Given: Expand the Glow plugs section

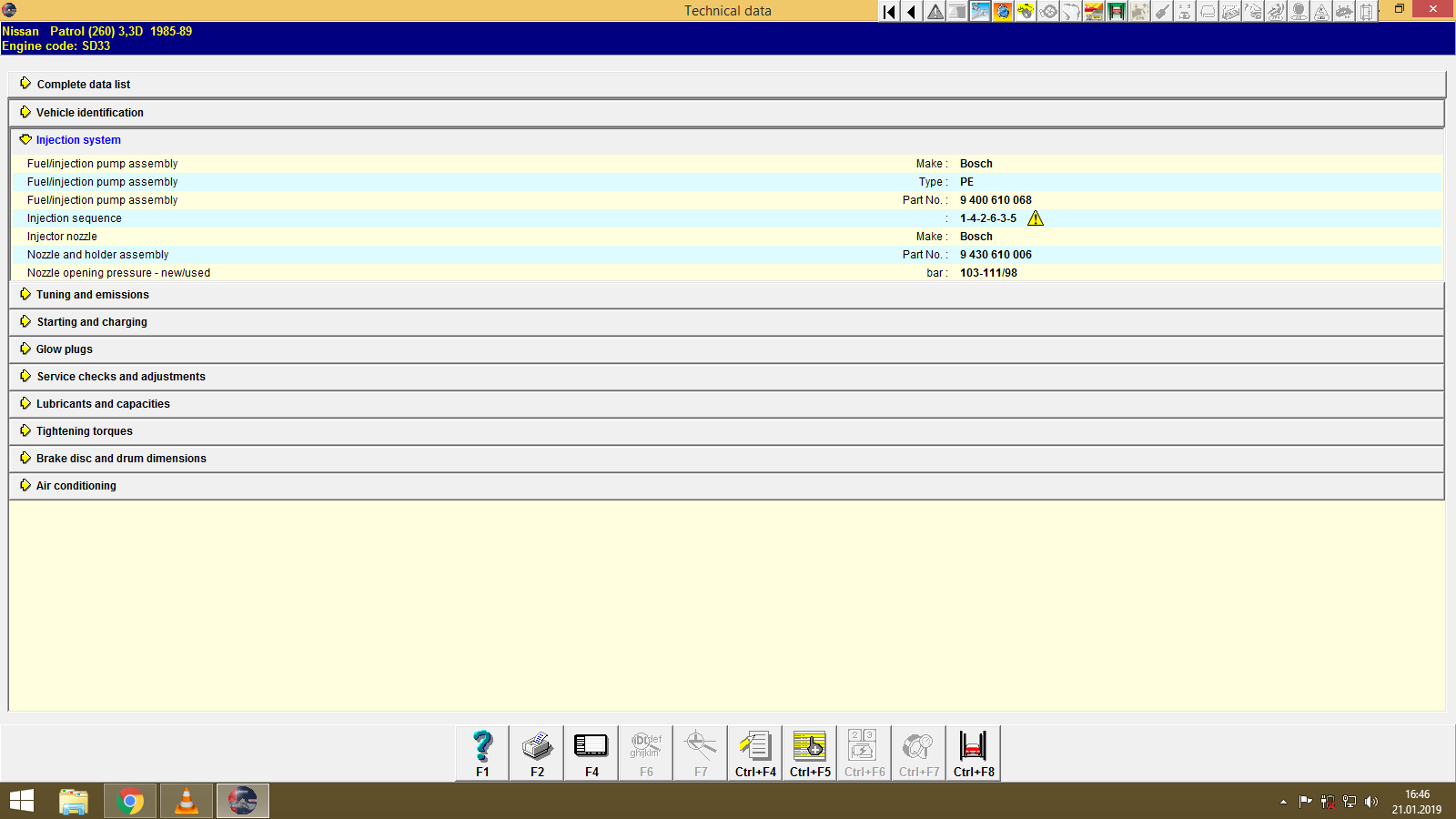Looking at the screenshot, I should [x=63, y=349].
